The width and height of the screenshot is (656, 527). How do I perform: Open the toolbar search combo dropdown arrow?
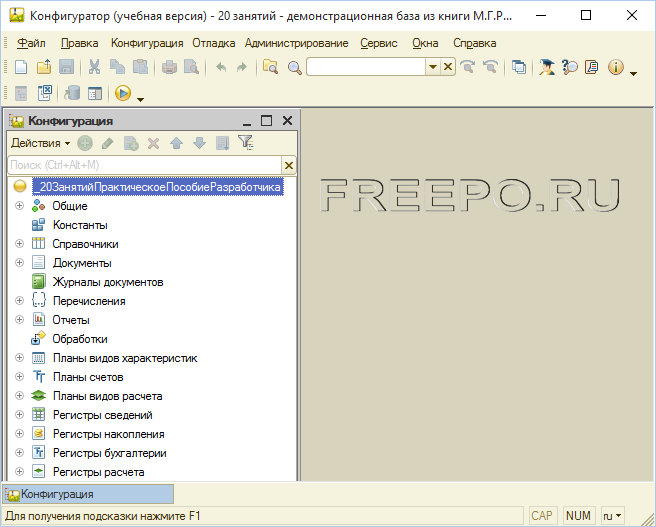click(433, 67)
